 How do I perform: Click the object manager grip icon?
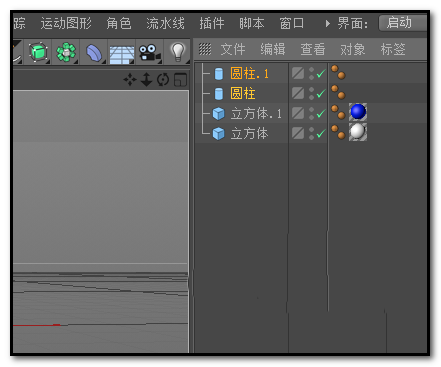(205, 49)
